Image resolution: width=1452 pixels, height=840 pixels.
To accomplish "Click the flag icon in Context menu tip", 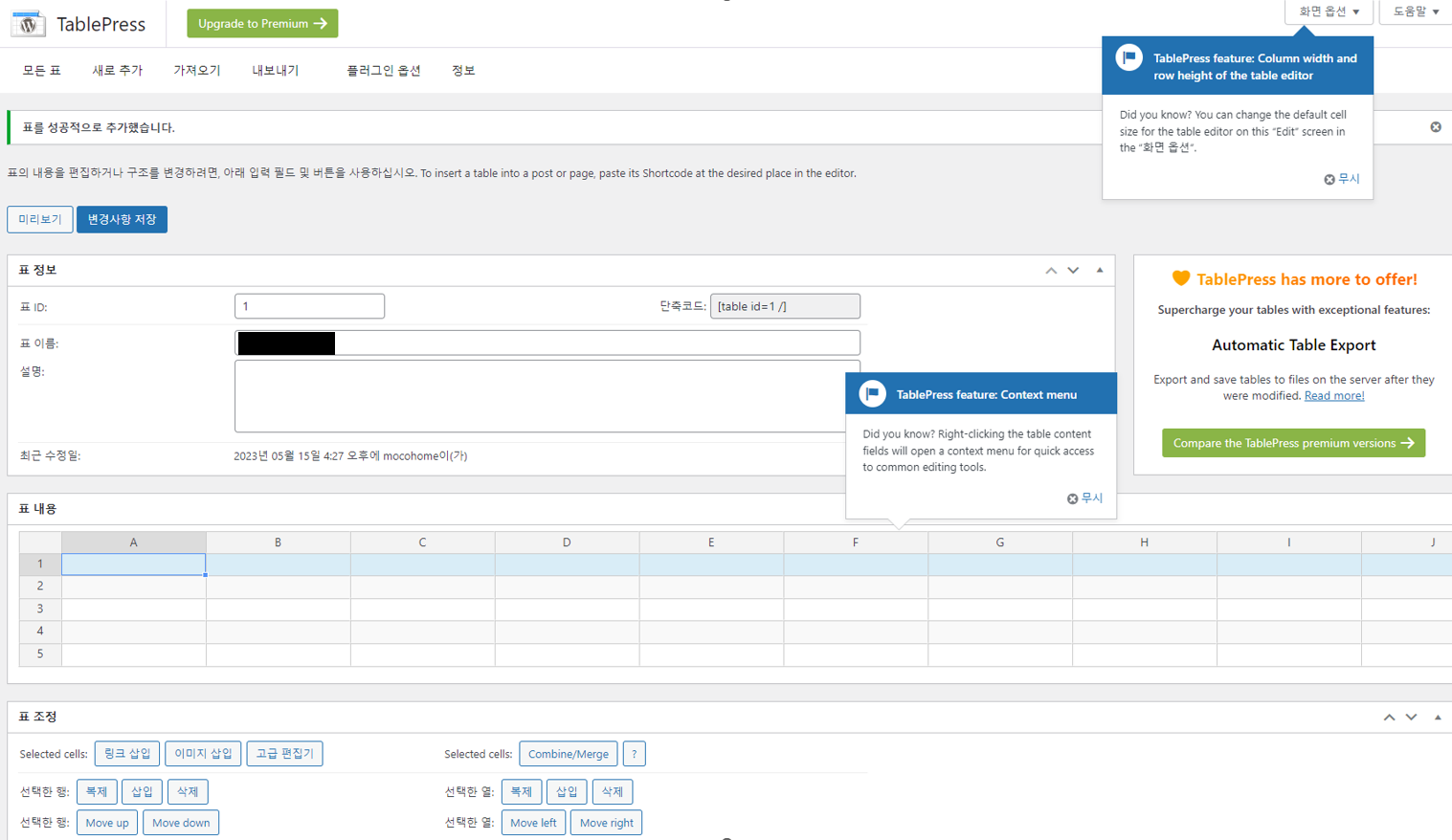I will 872,393.
